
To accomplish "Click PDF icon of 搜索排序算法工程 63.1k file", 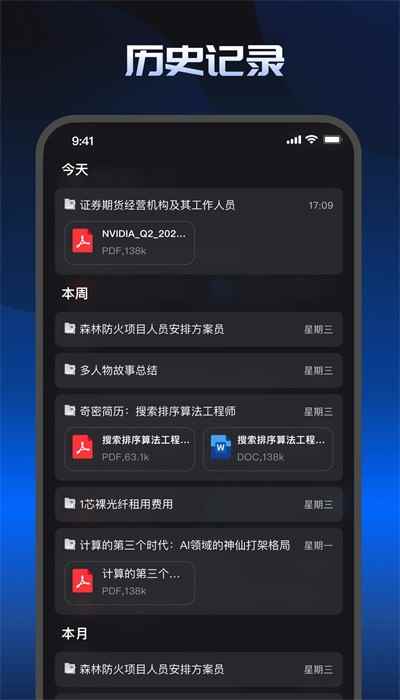I will (83, 447).
